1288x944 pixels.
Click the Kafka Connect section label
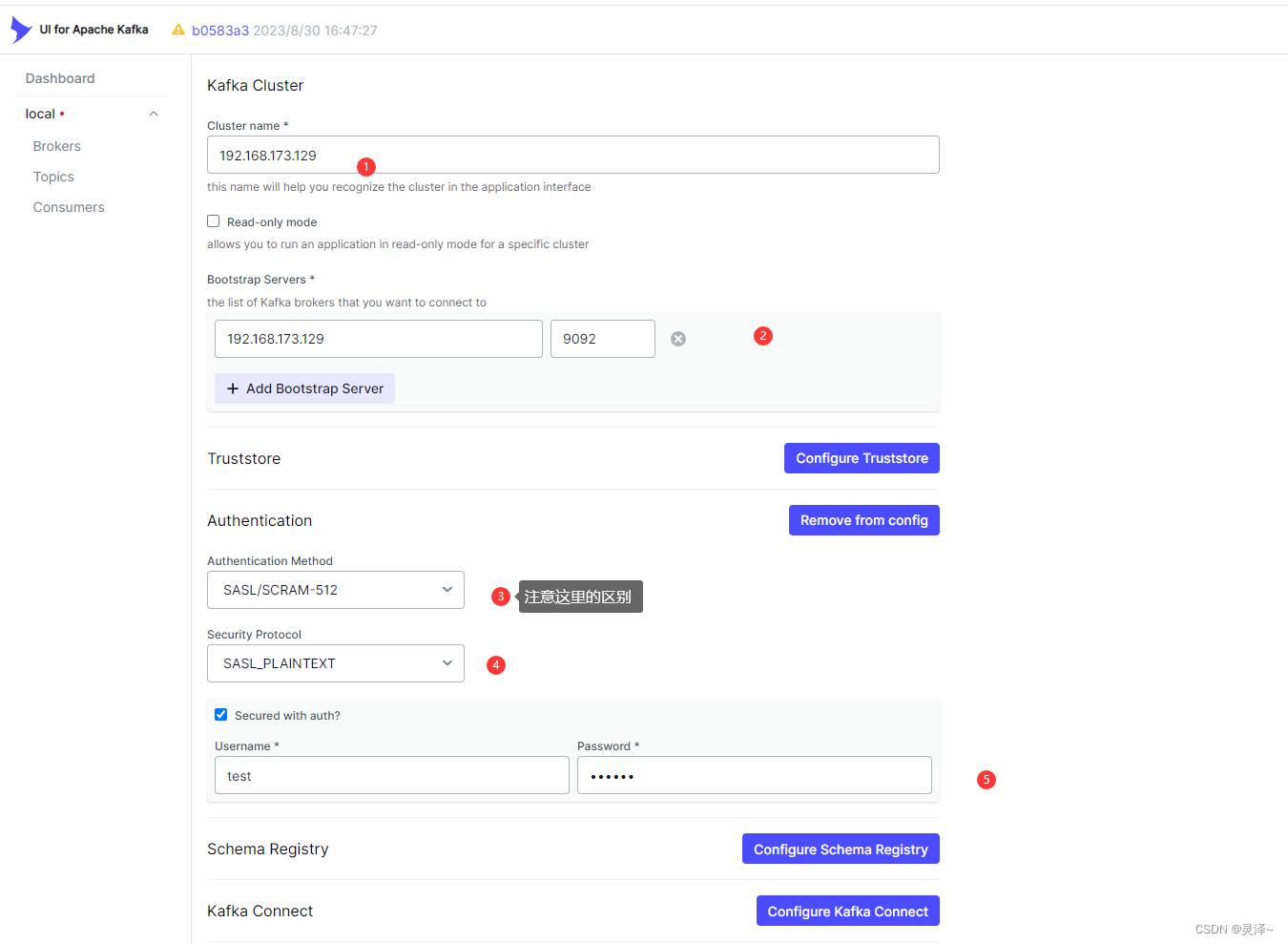pyautogui.click(x=260, y=911)
